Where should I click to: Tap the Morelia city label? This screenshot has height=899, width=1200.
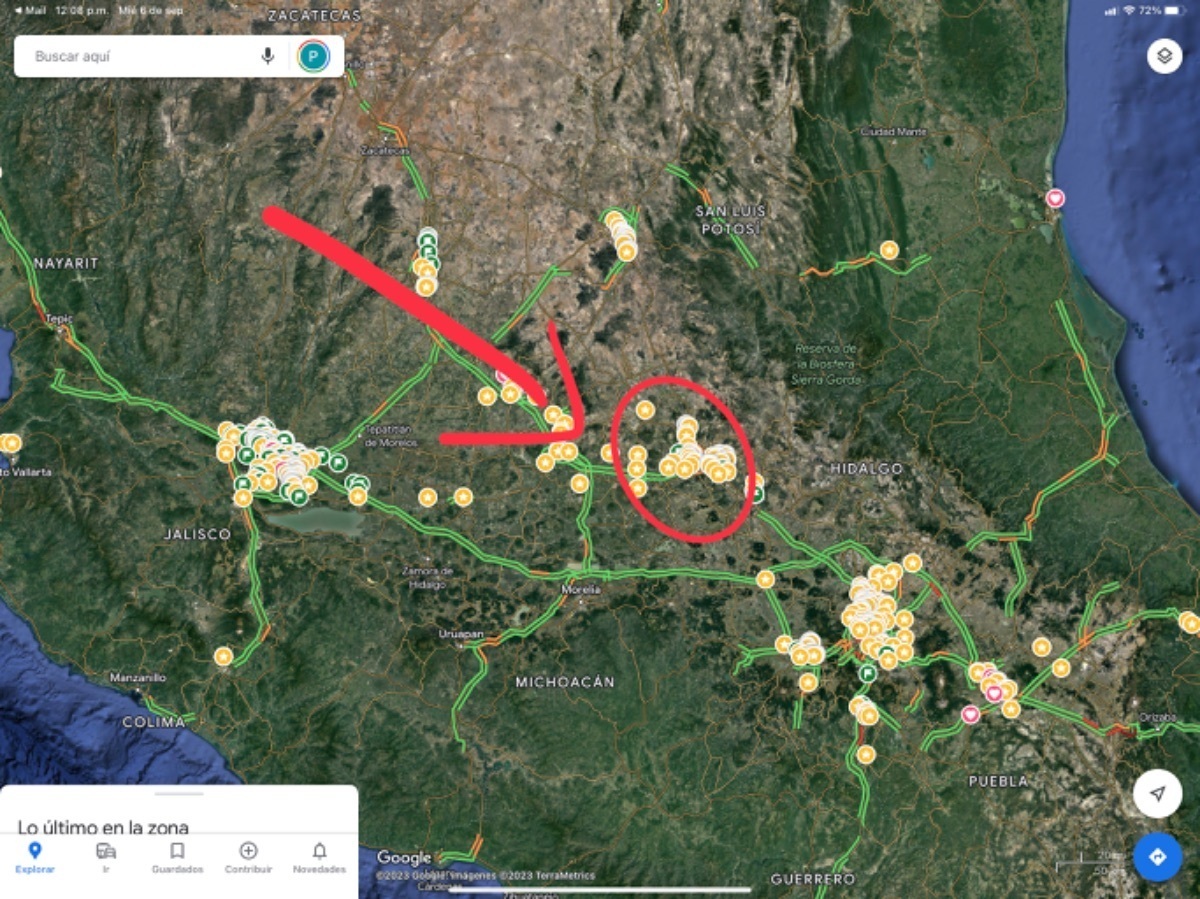click(x=580, y=590)
